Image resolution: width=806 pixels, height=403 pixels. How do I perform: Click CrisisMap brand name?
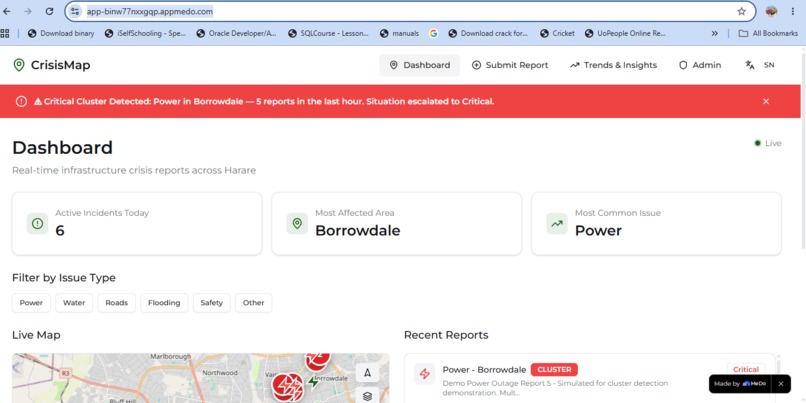click(60, 65)
